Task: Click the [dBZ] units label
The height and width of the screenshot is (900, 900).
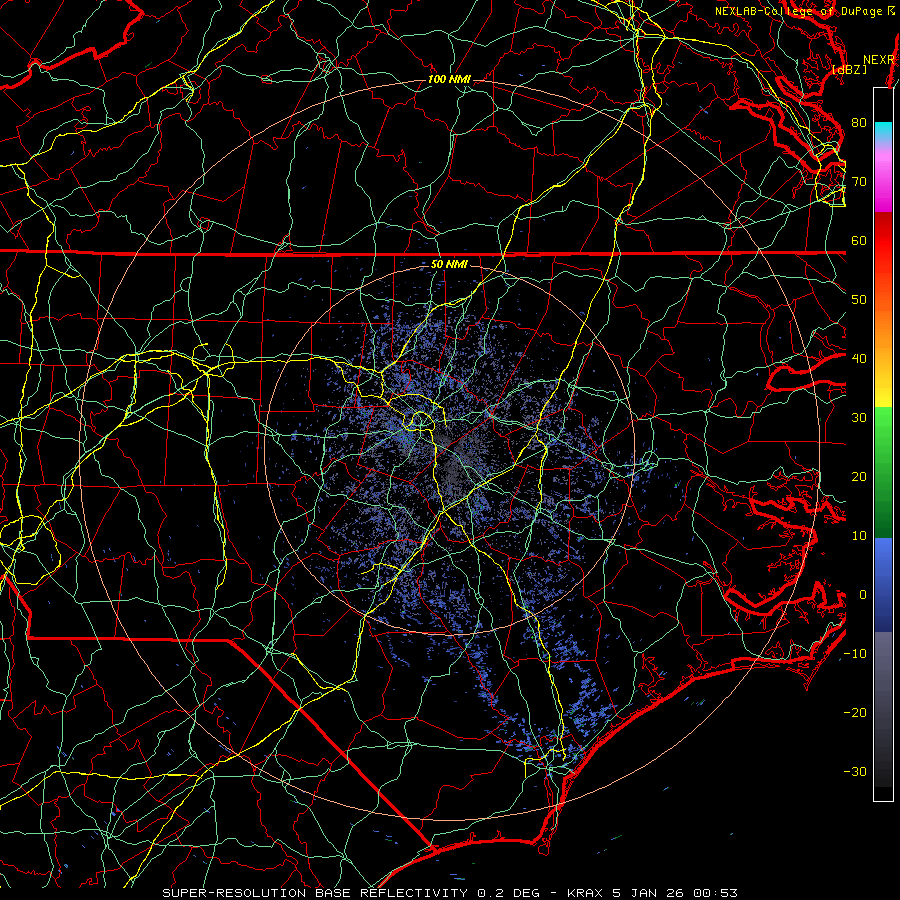Action: [x=849, y=70]
